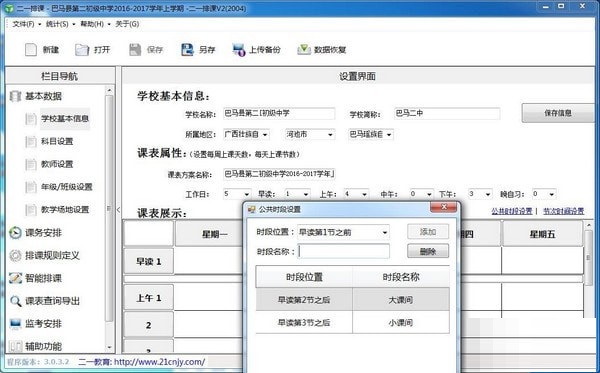Image resolution: width=600 pixels, height=373 pixels.
Task: Click the 公共时段设置 dialog title icon
Action: pos(251,209)
